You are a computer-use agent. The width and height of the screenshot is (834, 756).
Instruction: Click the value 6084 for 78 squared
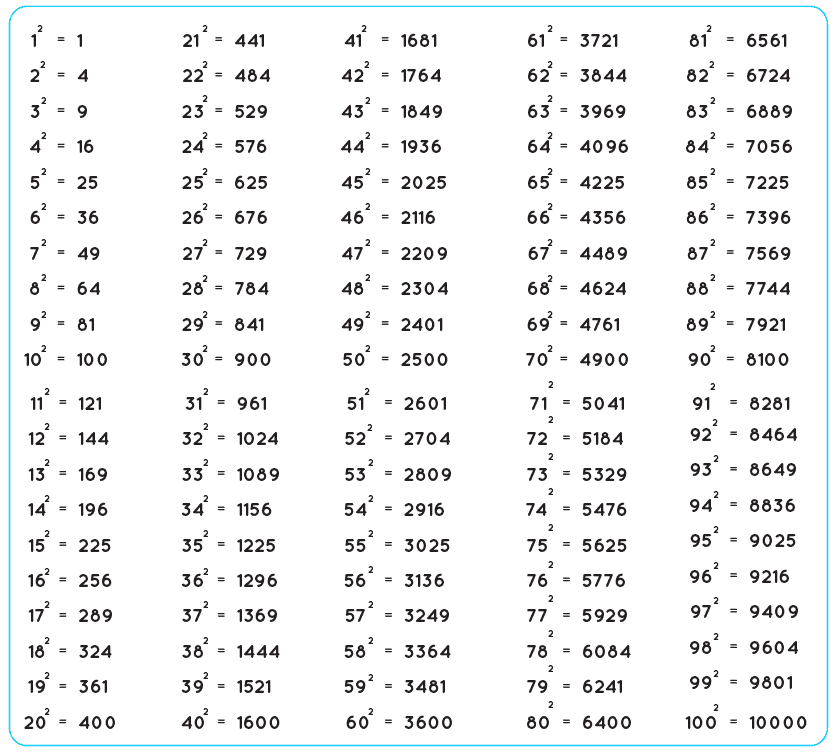click(x=606, y=652)
